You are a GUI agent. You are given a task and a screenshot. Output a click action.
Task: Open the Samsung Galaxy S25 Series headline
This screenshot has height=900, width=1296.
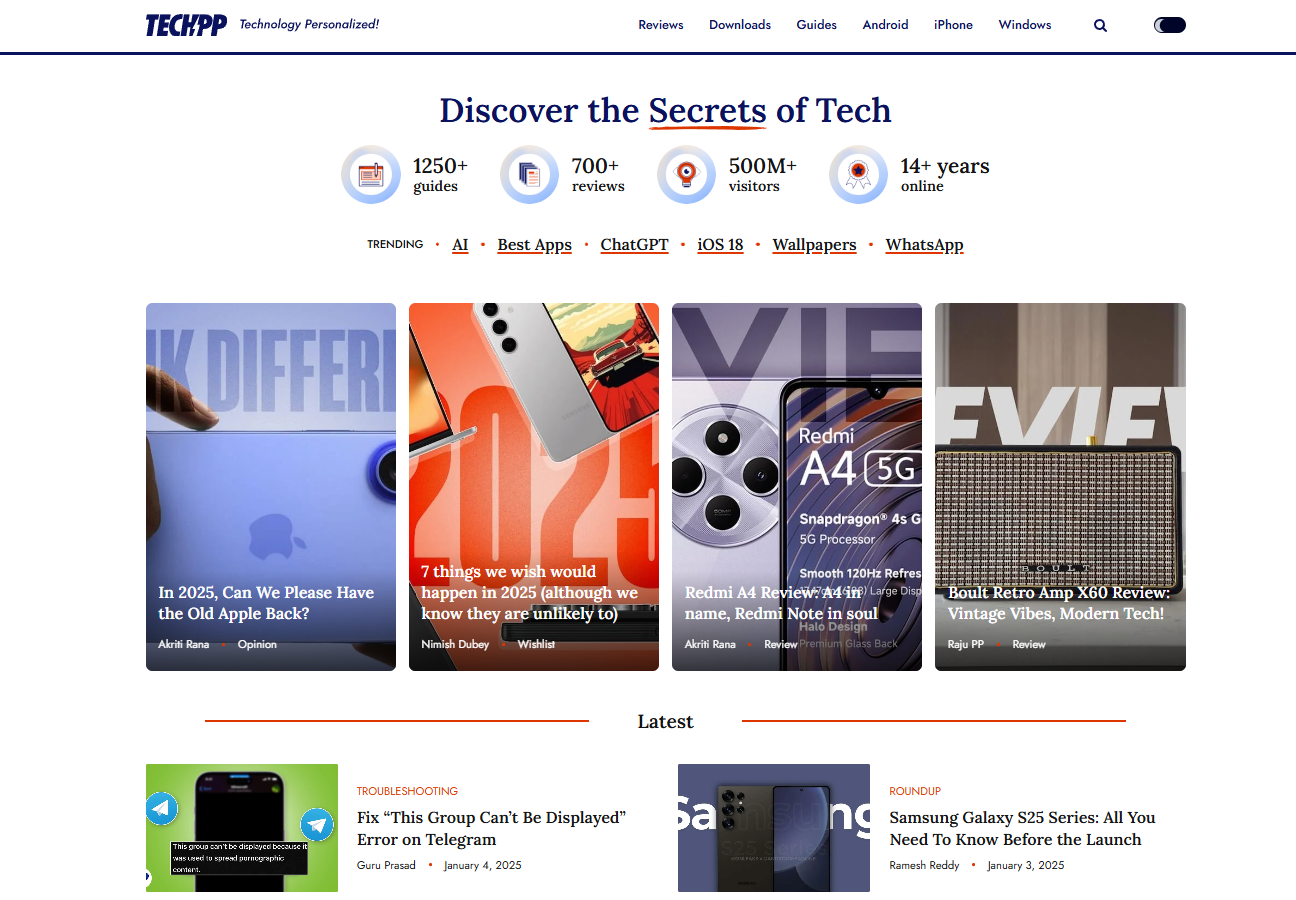click(x=1022, y=829)
